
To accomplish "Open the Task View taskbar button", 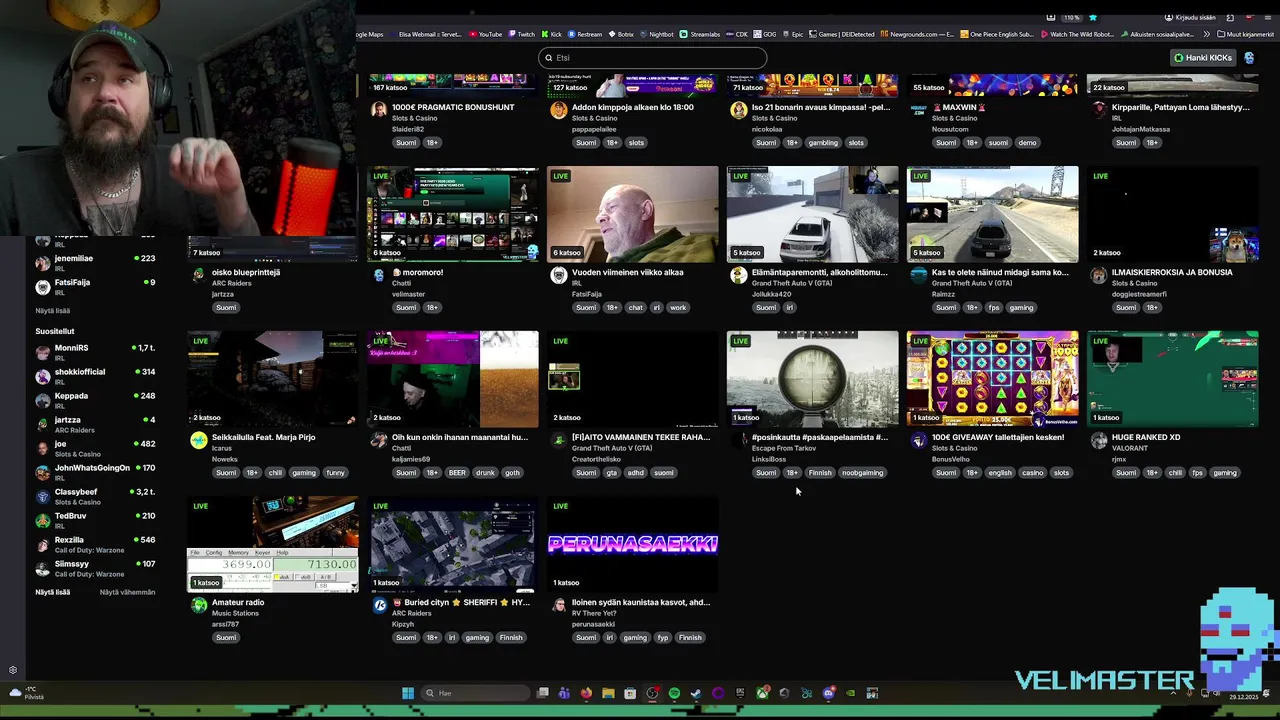I will [542, 693].
